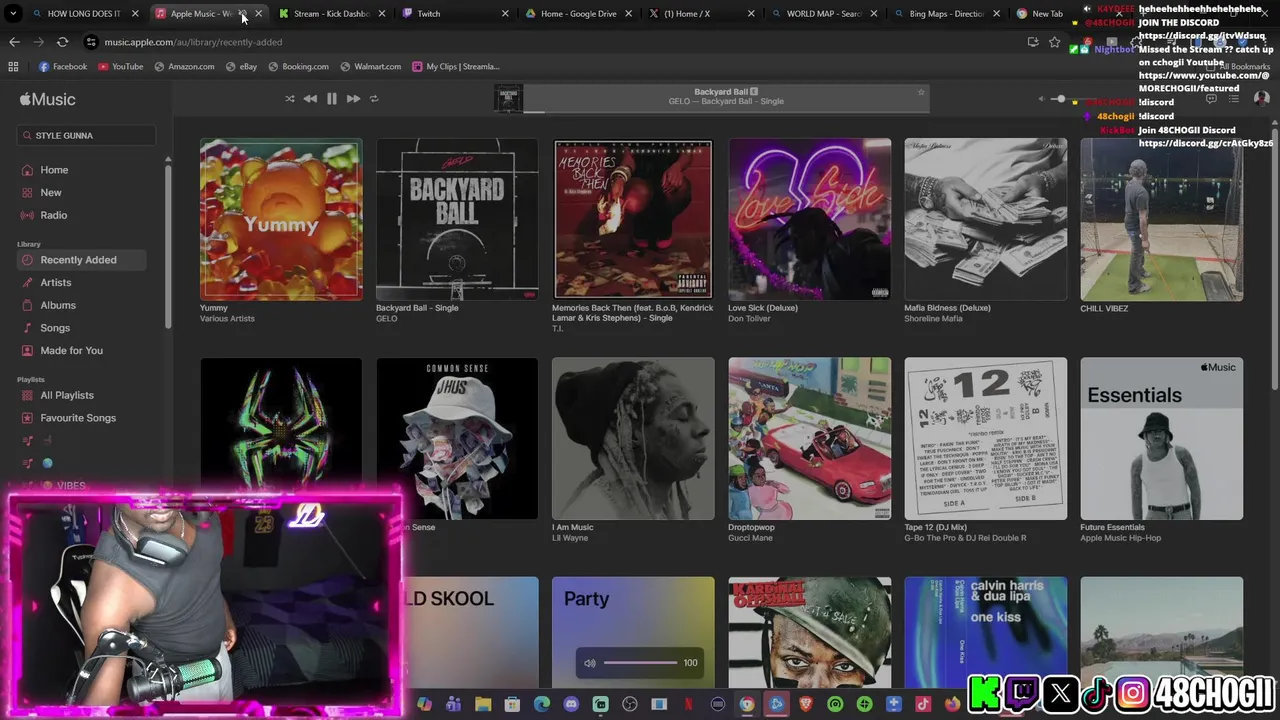This screenshot has height=720, width=1280.
Task: Open the Backyard Ball single cover
Action: (x=457, y=219)
